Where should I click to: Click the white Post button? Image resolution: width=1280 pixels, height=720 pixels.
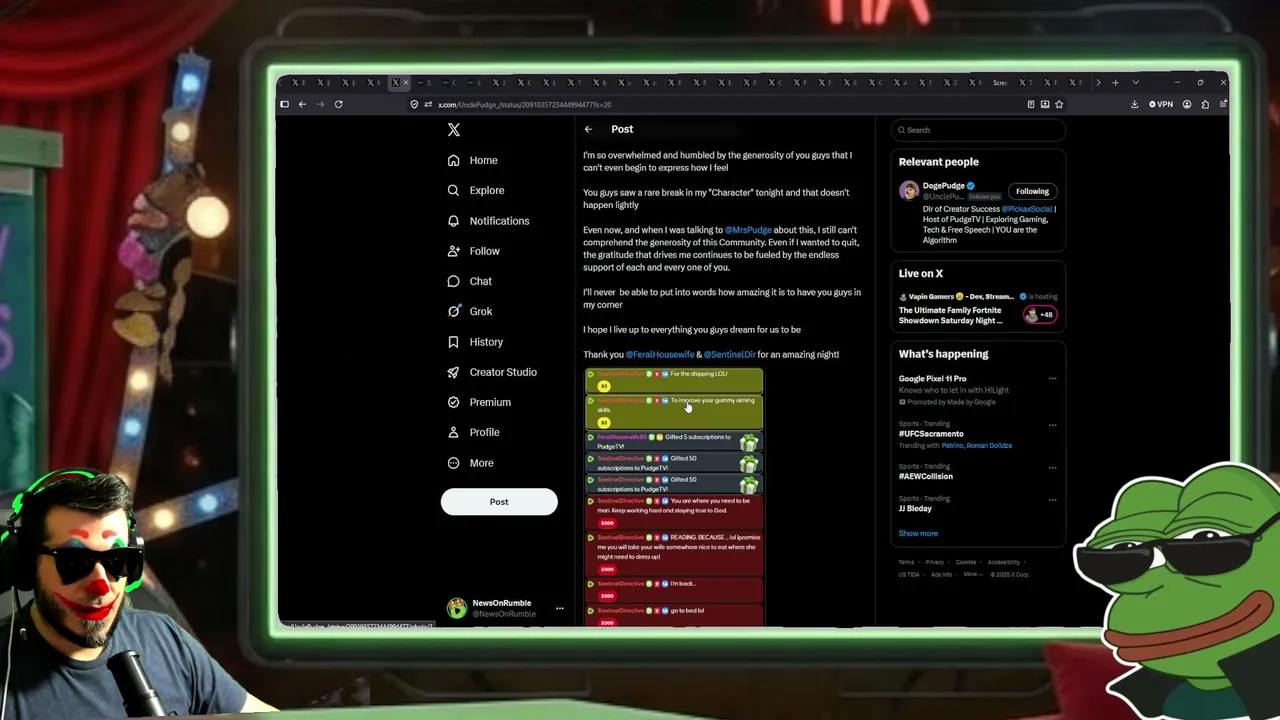coord(499,502)
